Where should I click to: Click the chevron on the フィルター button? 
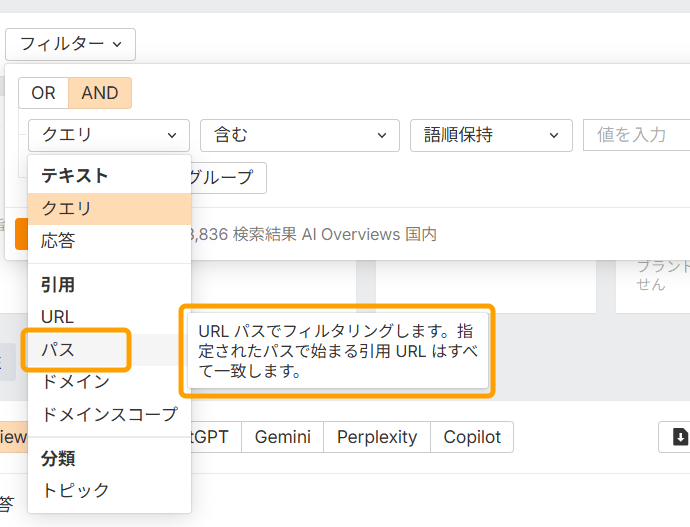pyautogui.click(x=118, y=44)
